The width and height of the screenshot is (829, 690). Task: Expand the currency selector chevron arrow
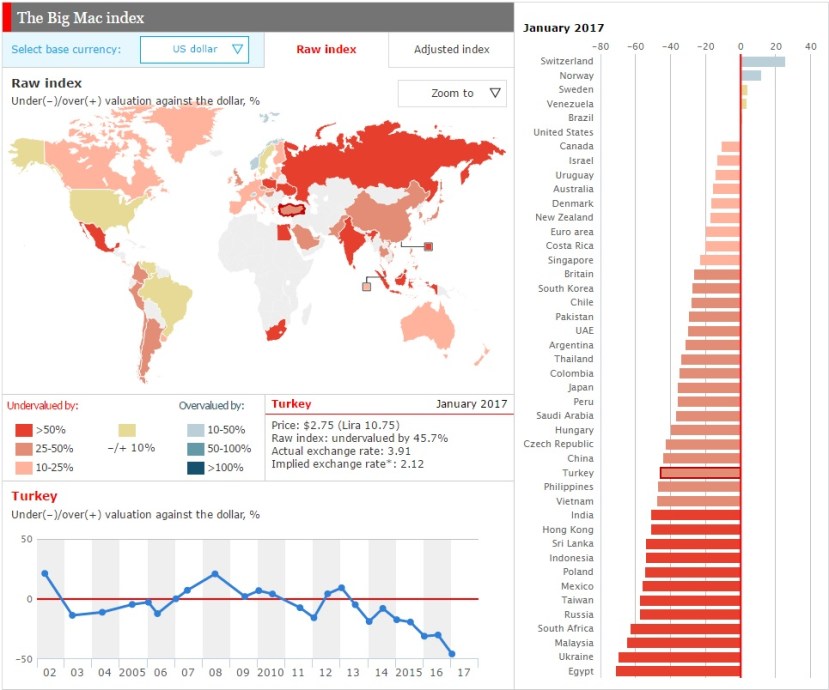(x=235, y=48)
